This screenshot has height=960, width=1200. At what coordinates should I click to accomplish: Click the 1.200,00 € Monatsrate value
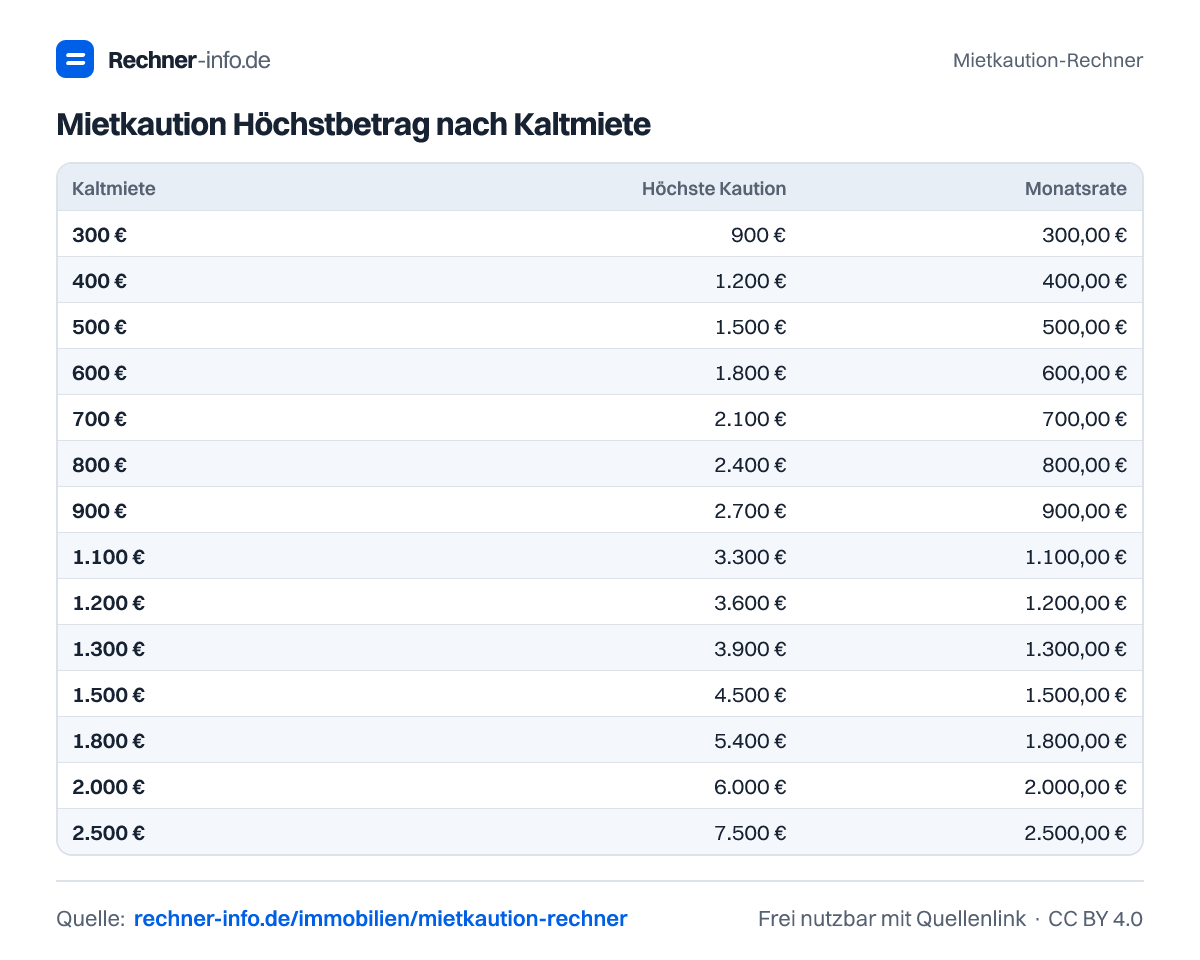[x=1076, y=603]
